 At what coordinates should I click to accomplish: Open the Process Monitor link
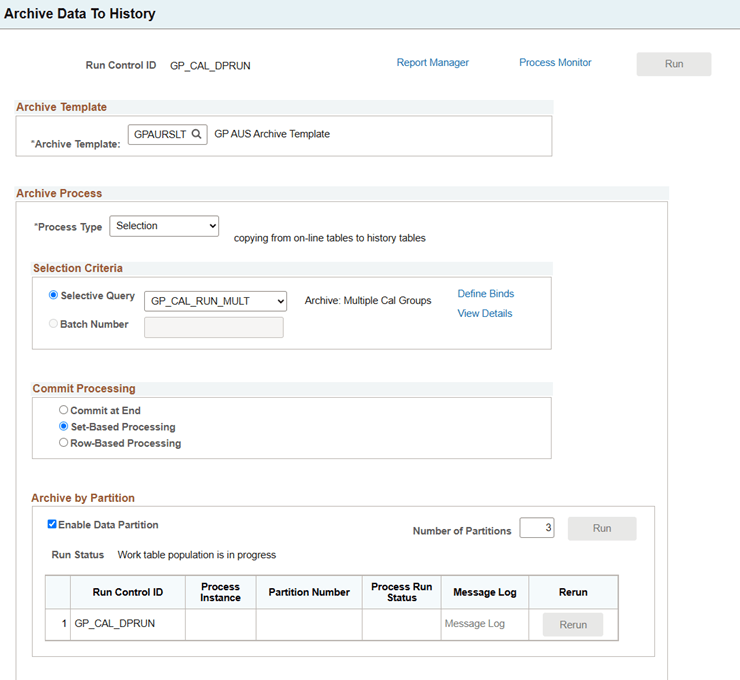pos(555,63)
